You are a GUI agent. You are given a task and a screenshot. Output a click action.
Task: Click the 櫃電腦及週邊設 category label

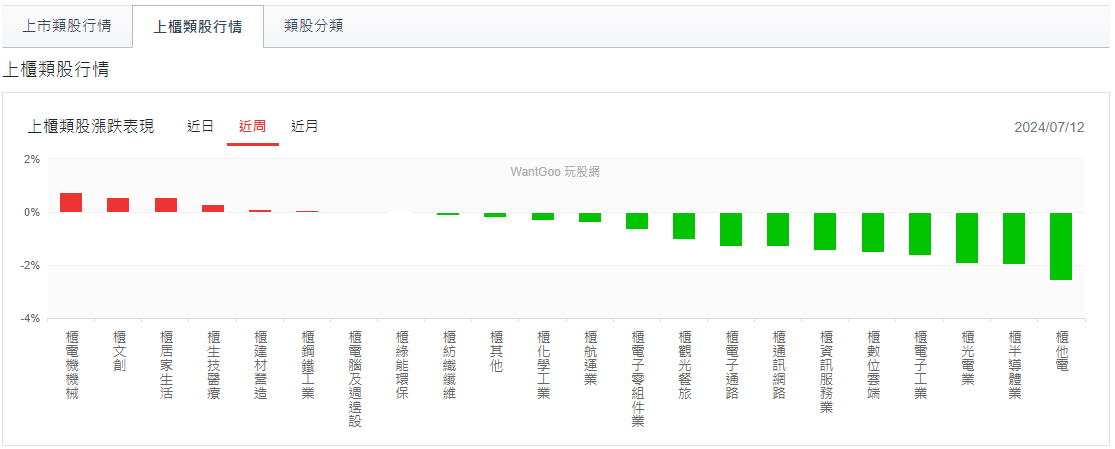[354, 379]
